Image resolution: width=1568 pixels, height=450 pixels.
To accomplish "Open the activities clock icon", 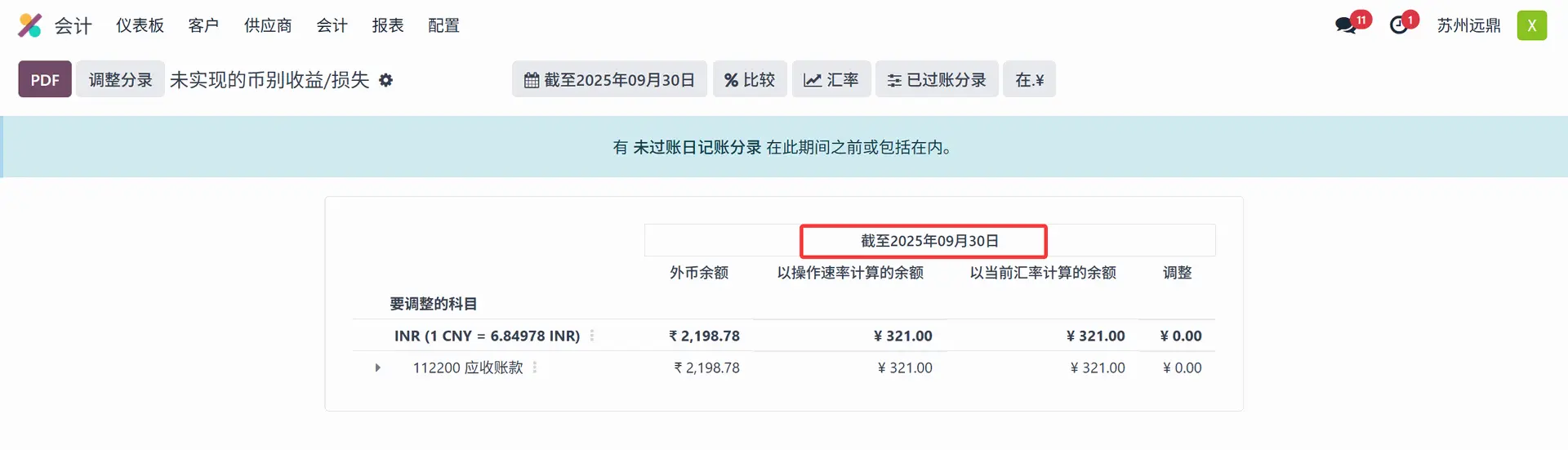I will [x=1399, y=25].
